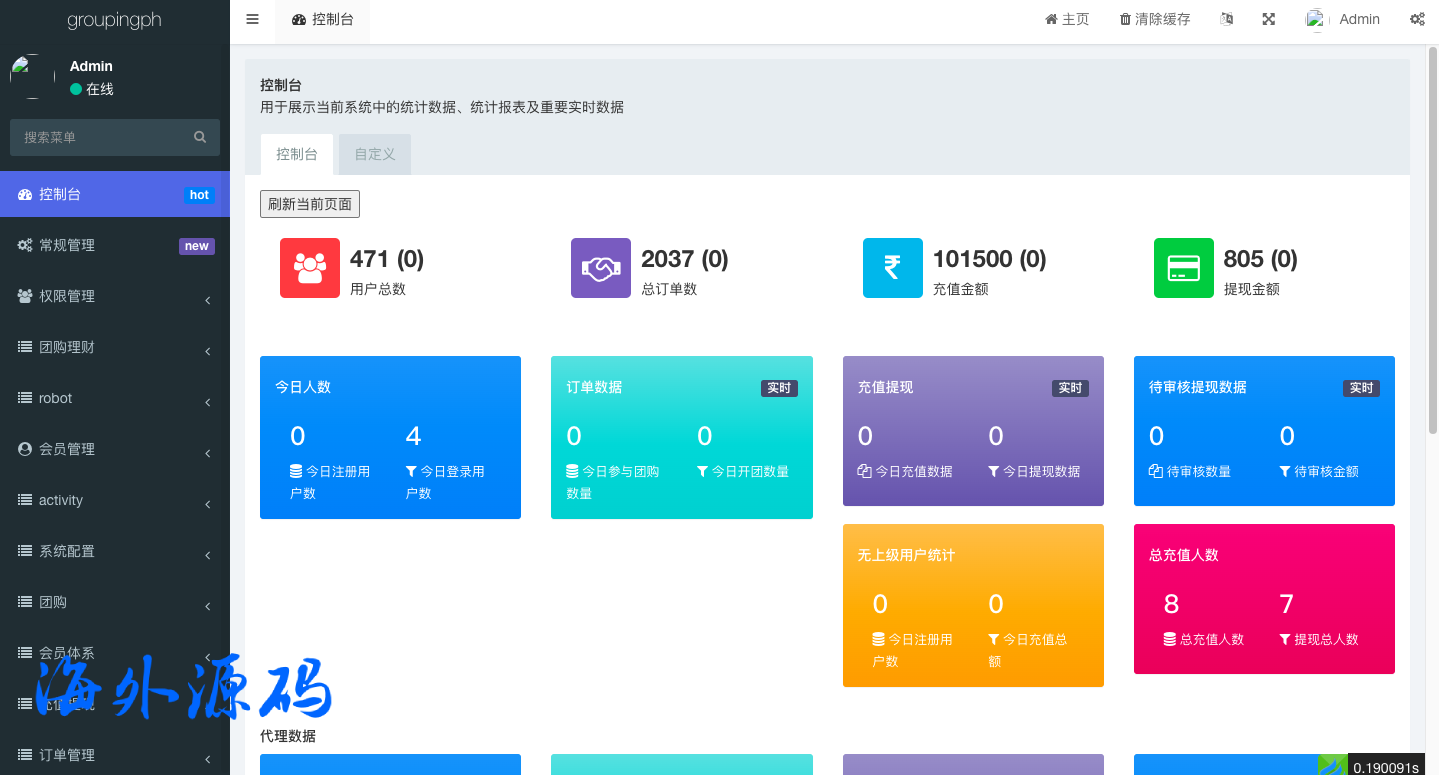Expand the robot sidebar menu

click(x=114, y=398)
